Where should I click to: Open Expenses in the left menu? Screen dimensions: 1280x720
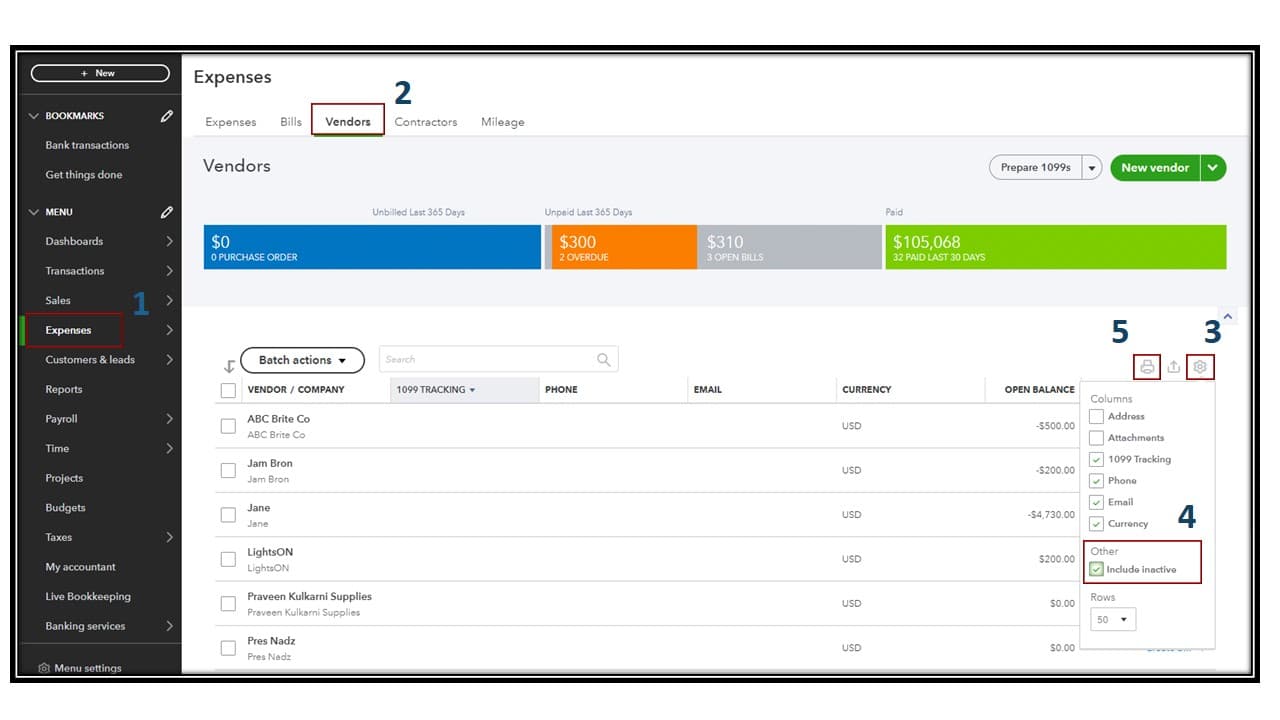coord(68,330)
